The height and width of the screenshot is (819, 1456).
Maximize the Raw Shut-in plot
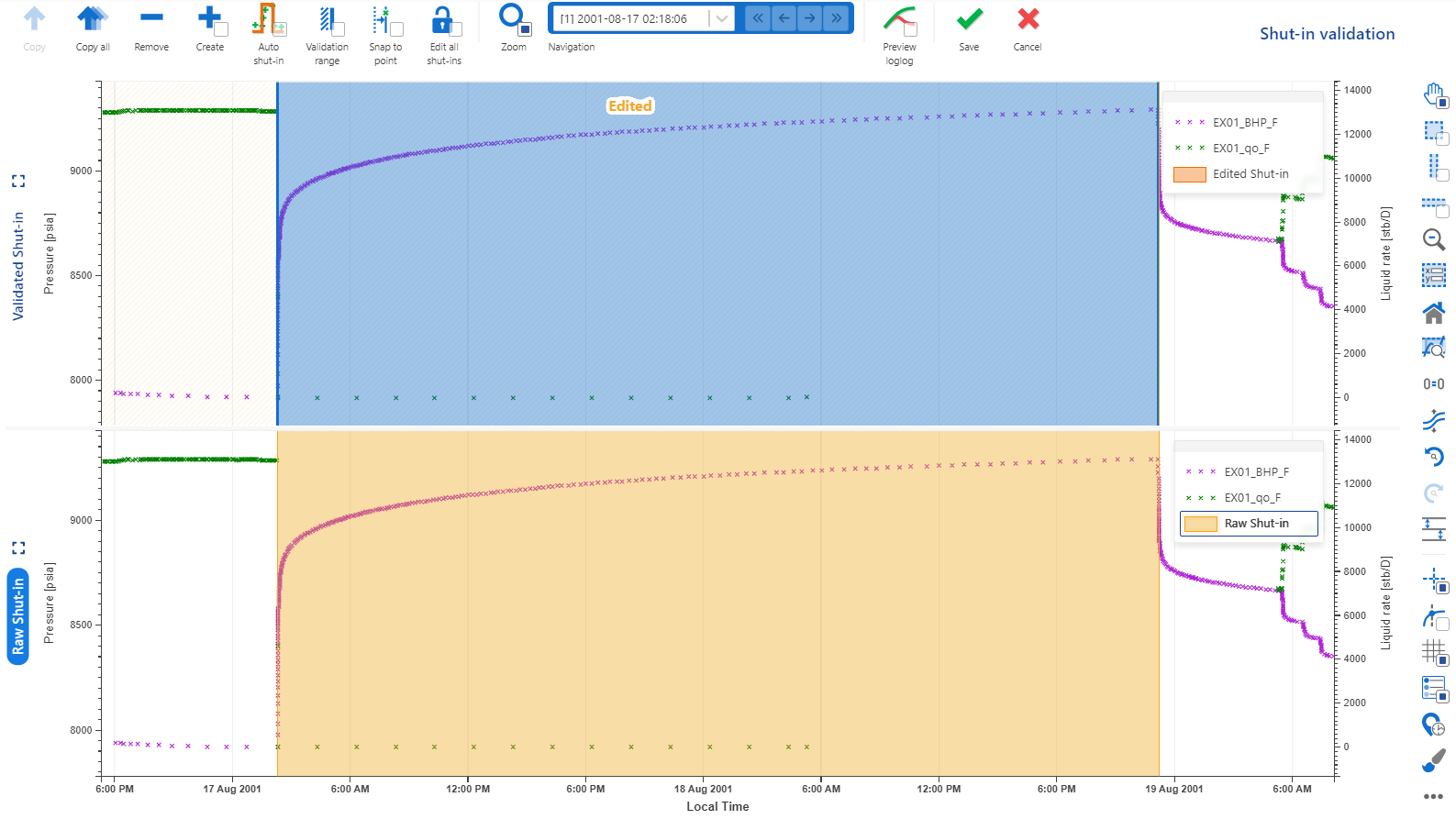click(x=18, y=548)
